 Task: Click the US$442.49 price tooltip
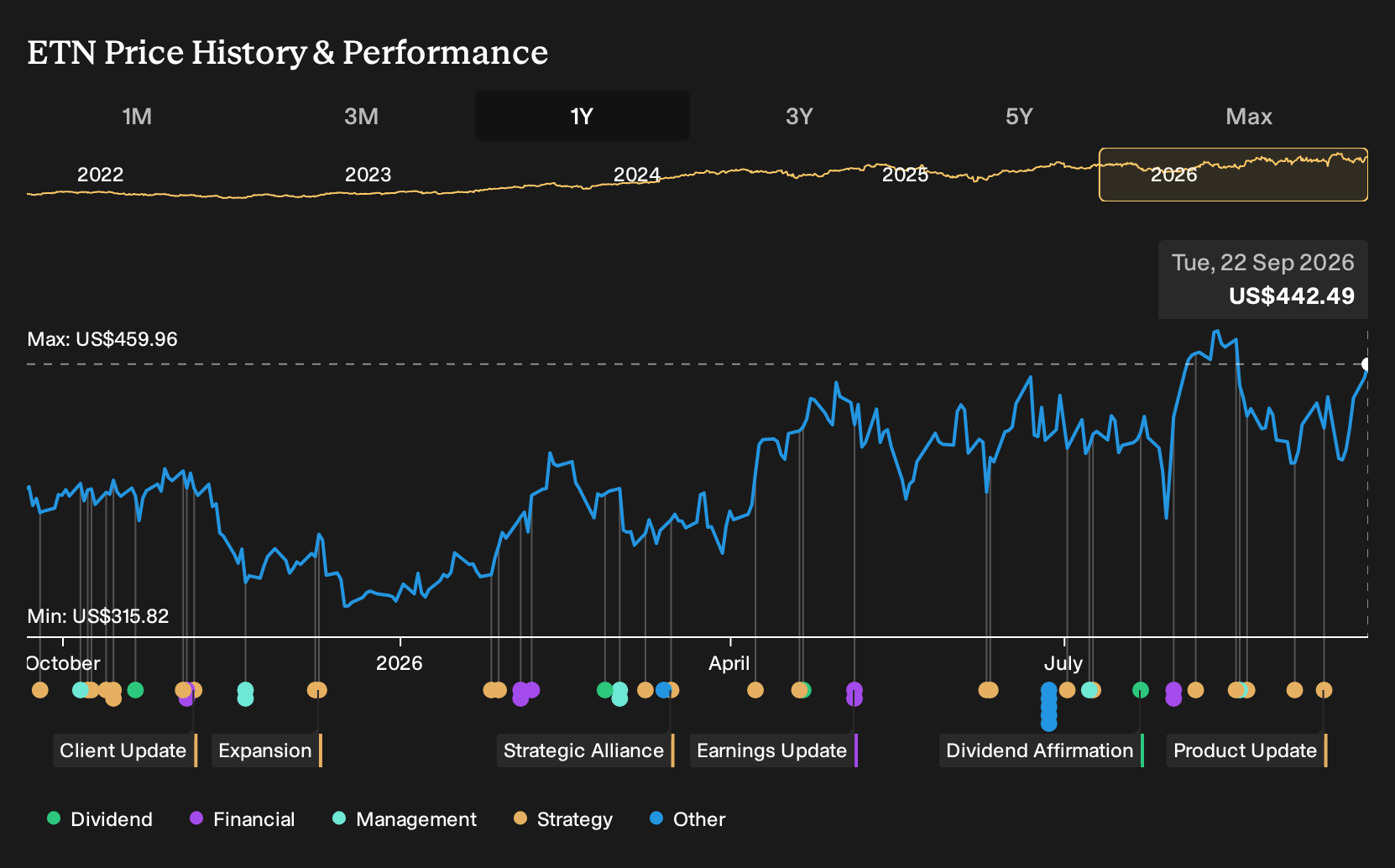pos(1263,280)
